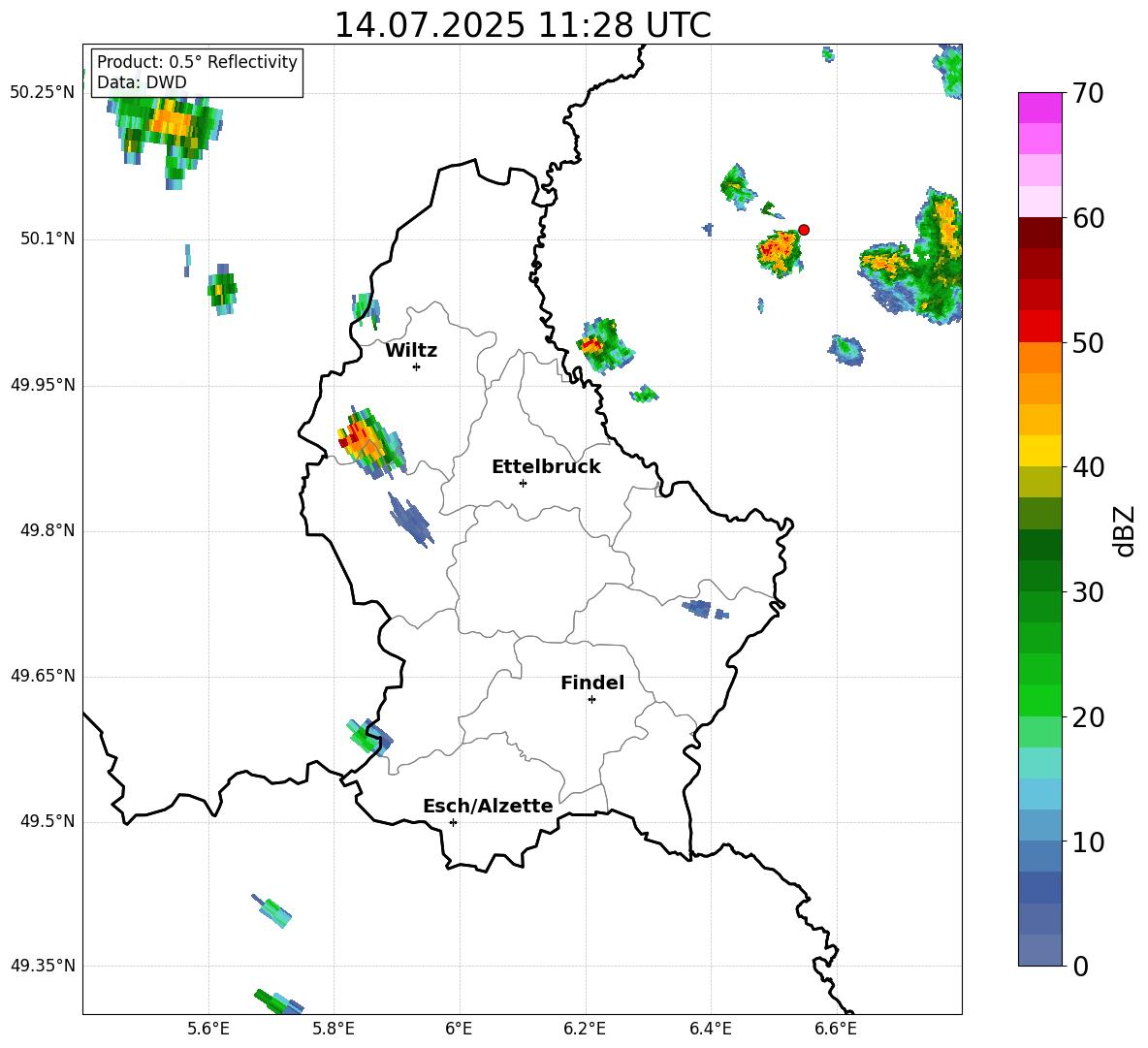Click the dBZ colorbar axis label
Image resolution: width=1148 pixels, height=1048 pixels.
1124,531
